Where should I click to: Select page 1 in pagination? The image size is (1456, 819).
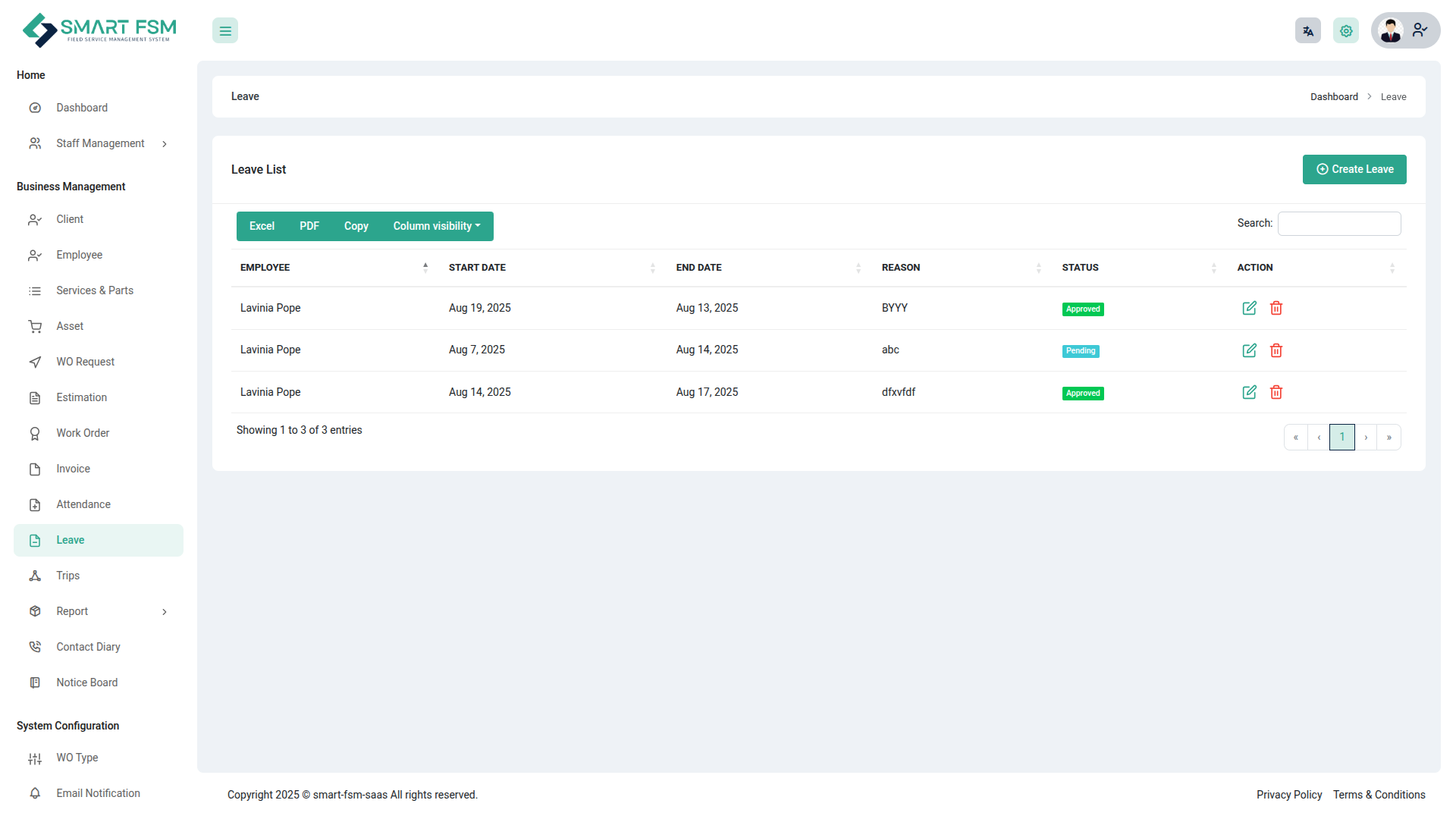click(x=1341, y=437)
